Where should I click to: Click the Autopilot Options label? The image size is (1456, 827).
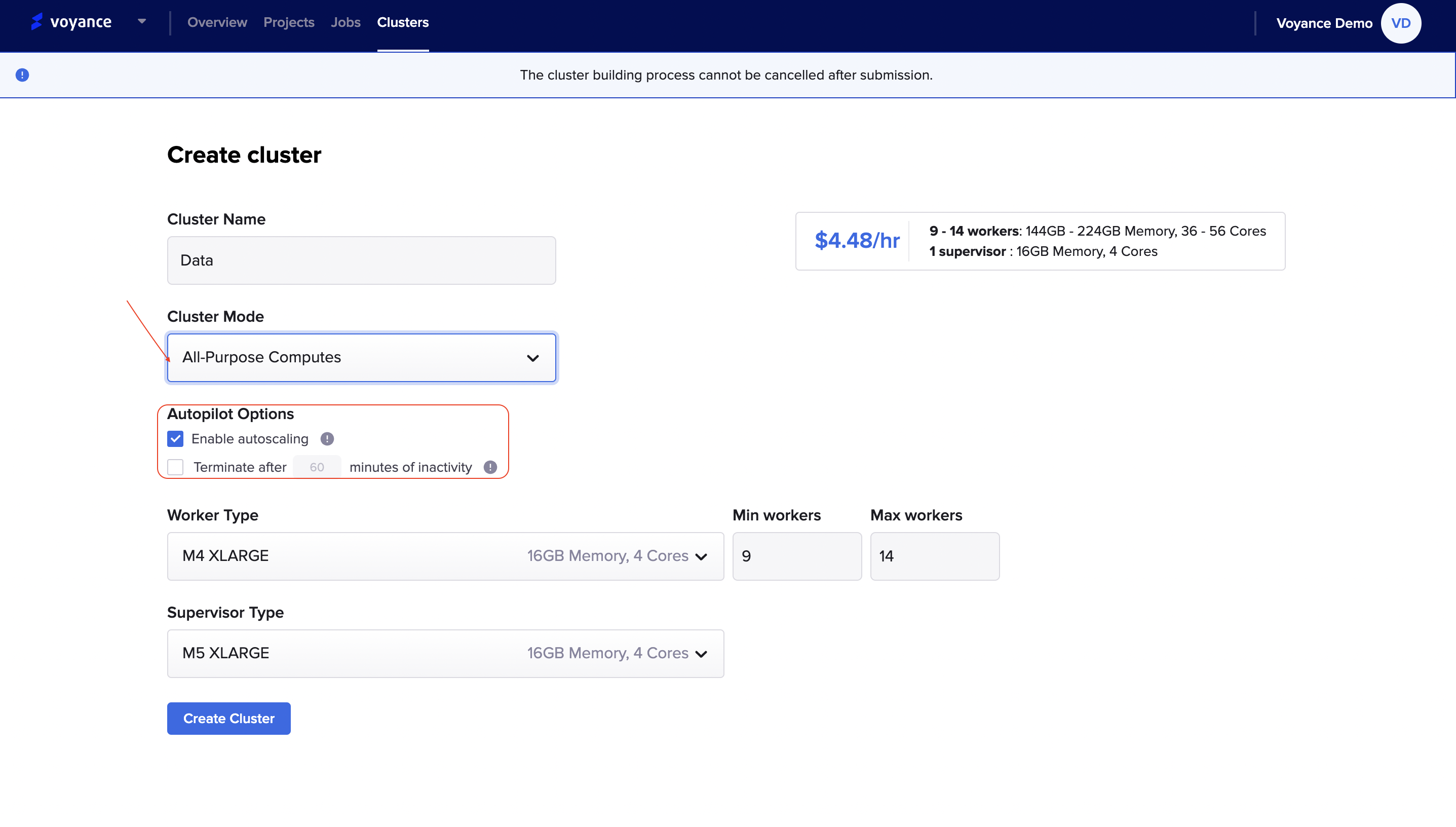coord(231,413)
